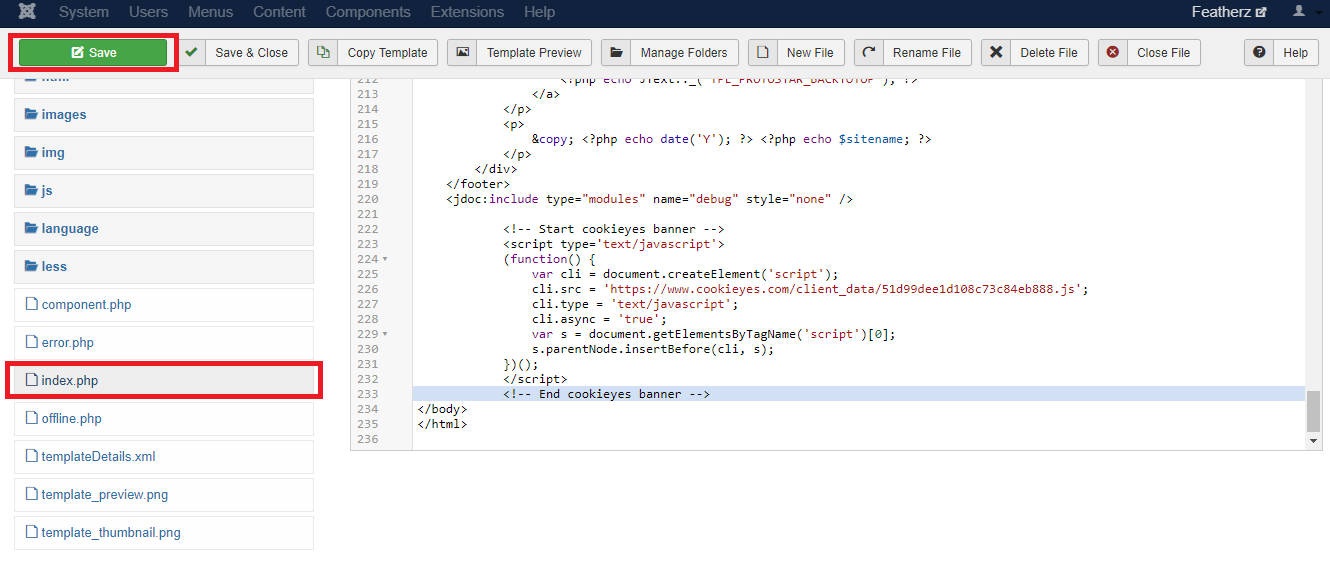Click the Delete File button label
The width and height of the screenshot is (1330, 584).
coord(1049,53)
